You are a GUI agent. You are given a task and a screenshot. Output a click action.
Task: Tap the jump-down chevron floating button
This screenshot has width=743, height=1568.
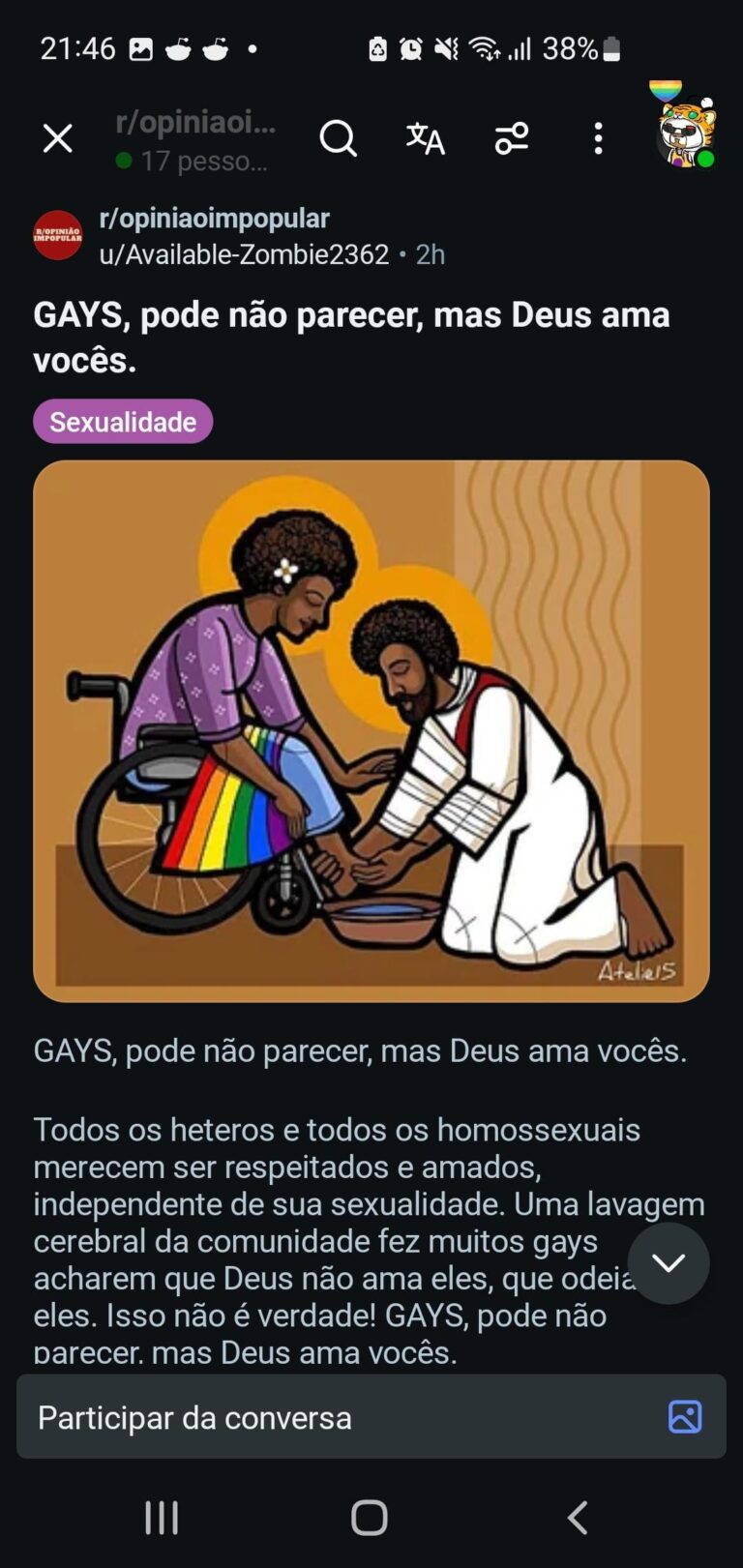coord(669,1263)
